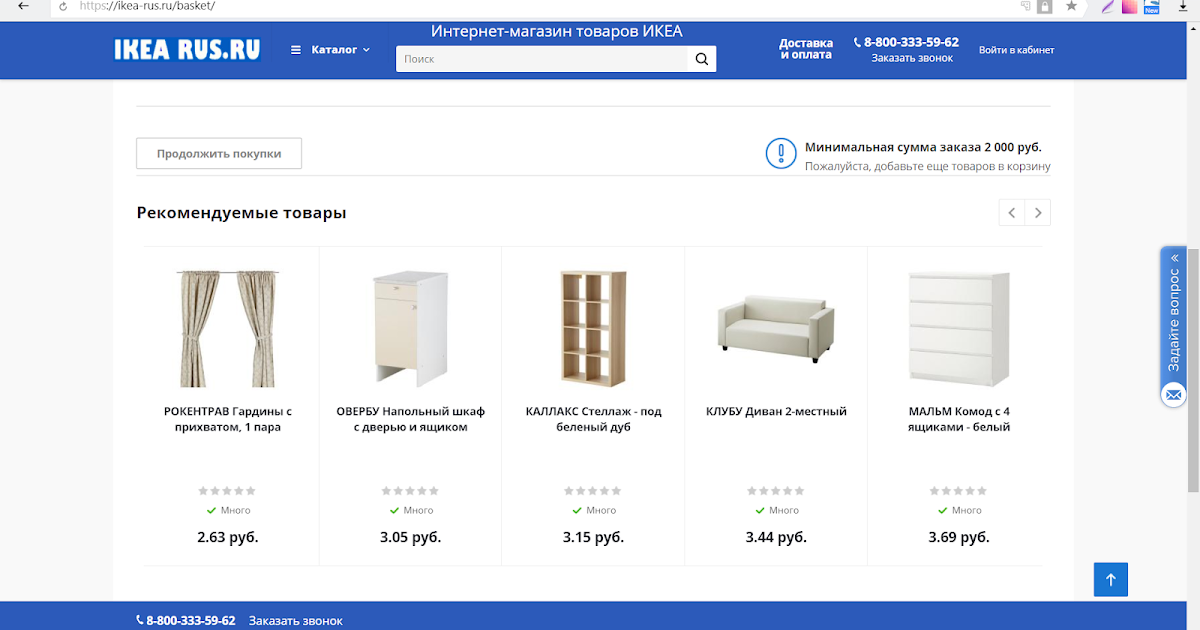
Task: Rate РОКЕНТРАВ using star rating
Action: [227, 491]
